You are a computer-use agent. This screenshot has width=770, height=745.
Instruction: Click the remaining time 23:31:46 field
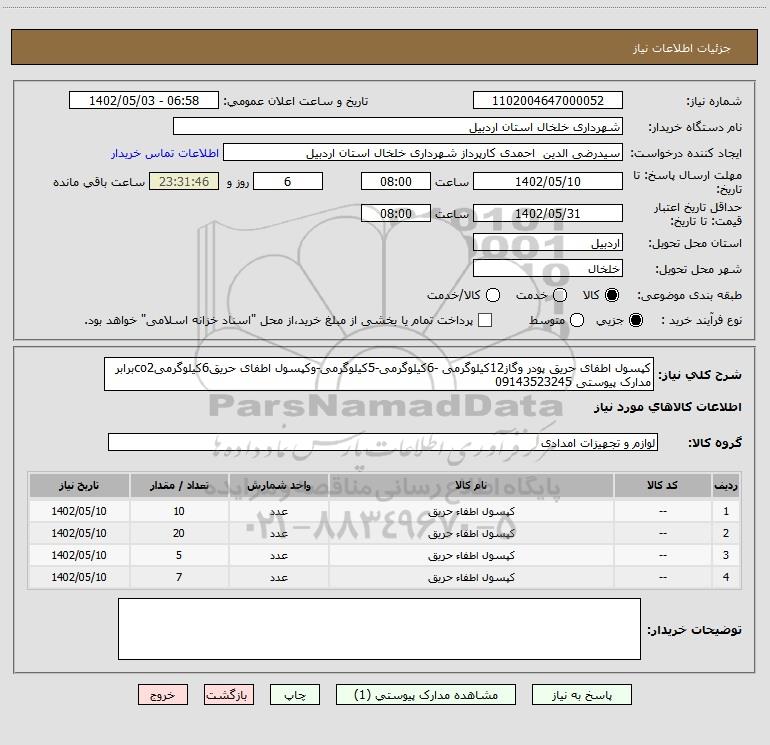pos(184,181)
